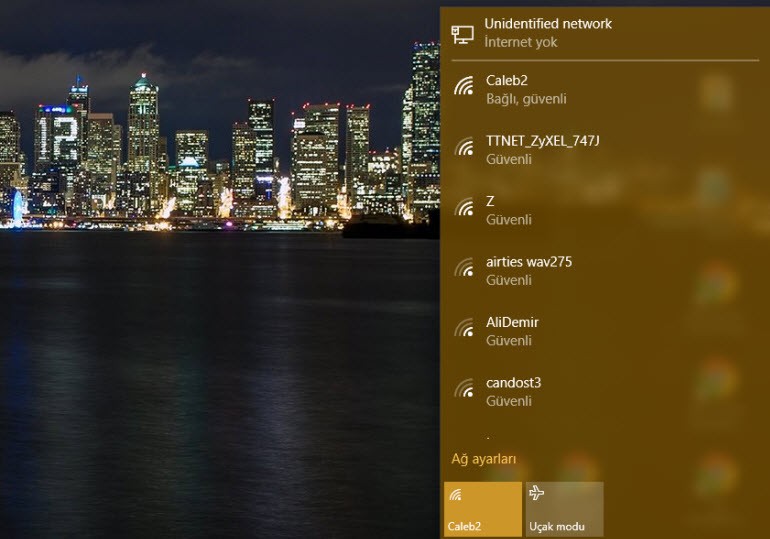Open Ağ ayarları network settings link
The width and height of the screenshot is (770, 539).
tap(484, 459)
